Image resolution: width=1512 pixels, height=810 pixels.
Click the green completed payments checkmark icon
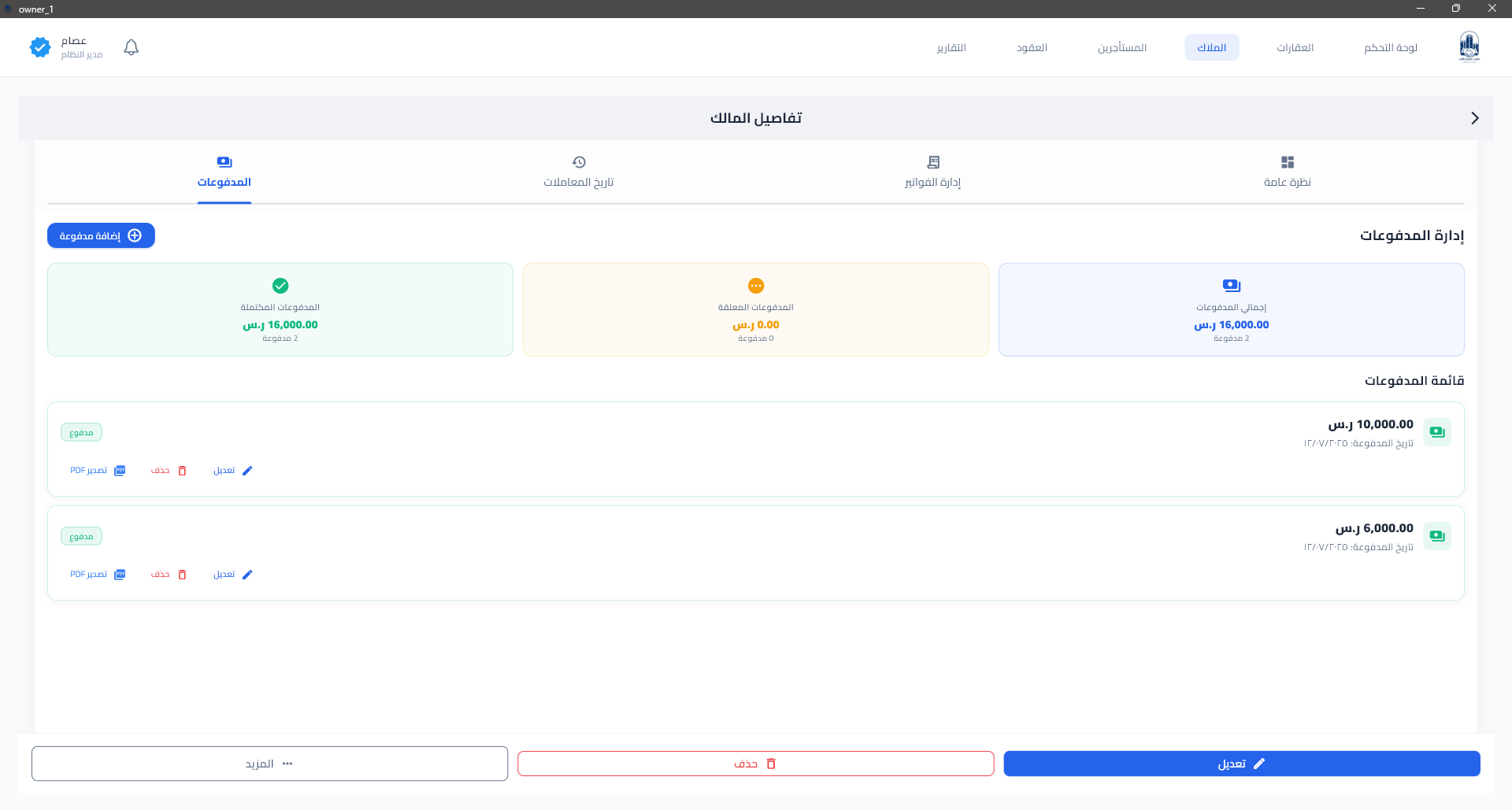pos(280,286)
